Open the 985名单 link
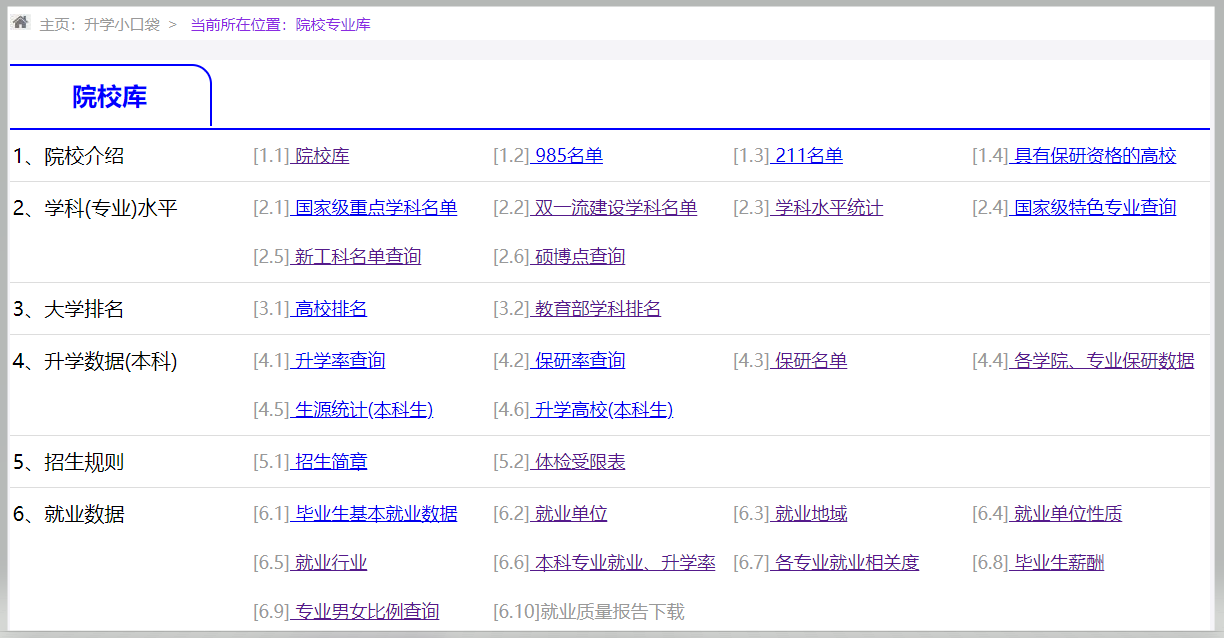Image resolution: width=1224 pixels, height=638 pixels. (567, 156)
